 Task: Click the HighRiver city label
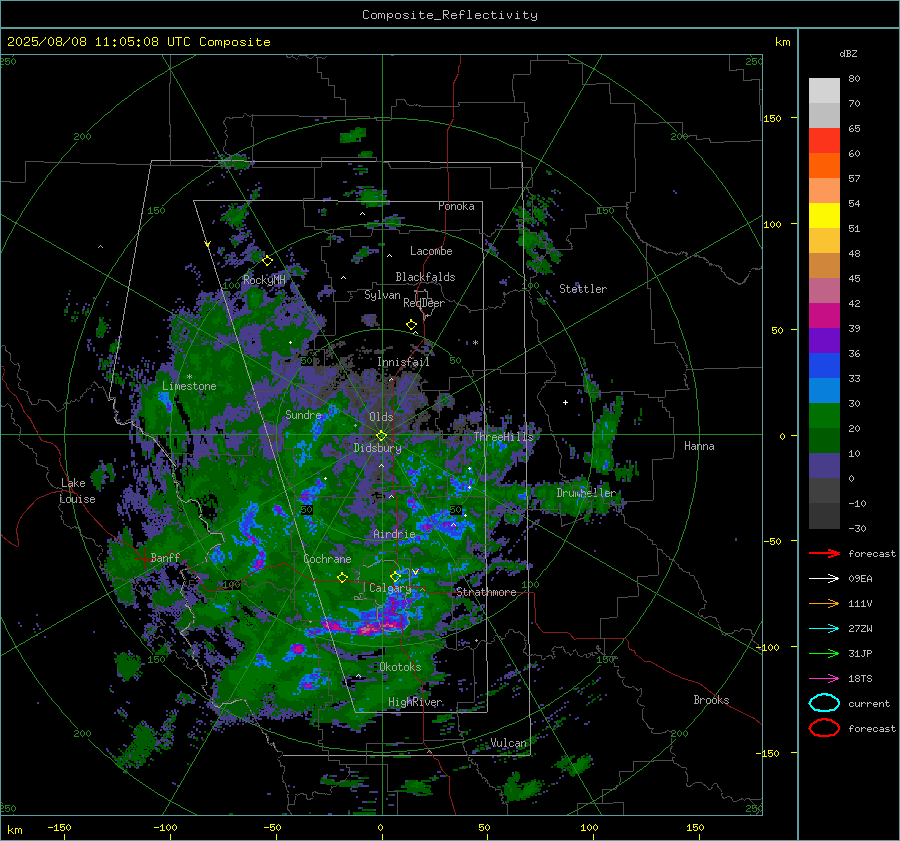pyautogui.click(x=415, y=702)
